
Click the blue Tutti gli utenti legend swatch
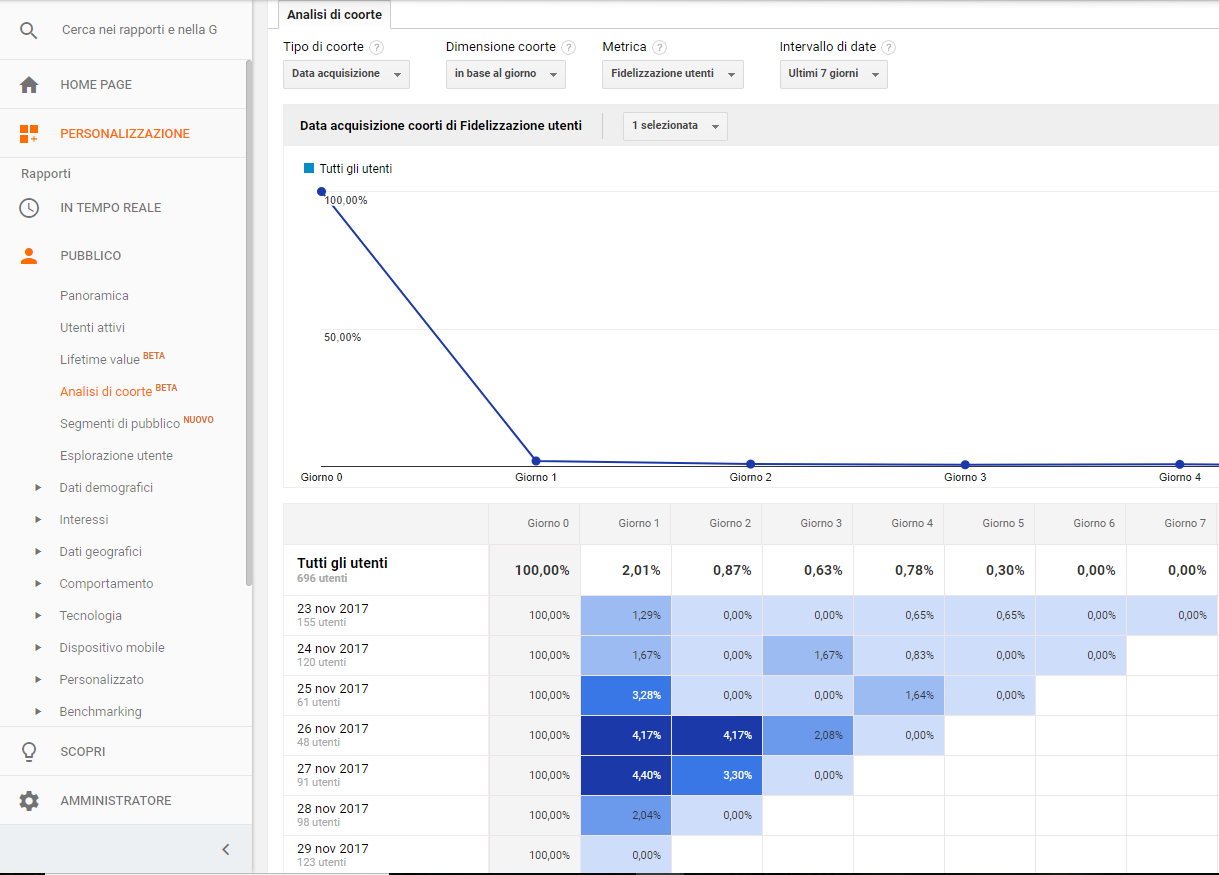[x=309, y=169]
